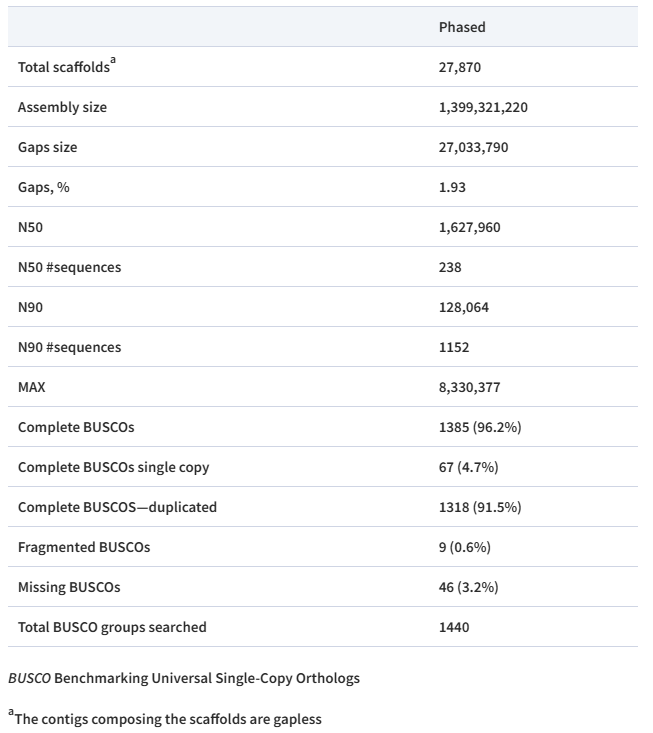This screenshot has width=653, height=733.
Task: Select the 1318 (91.5%) duplicated value
Action: (x=480, y=507)
